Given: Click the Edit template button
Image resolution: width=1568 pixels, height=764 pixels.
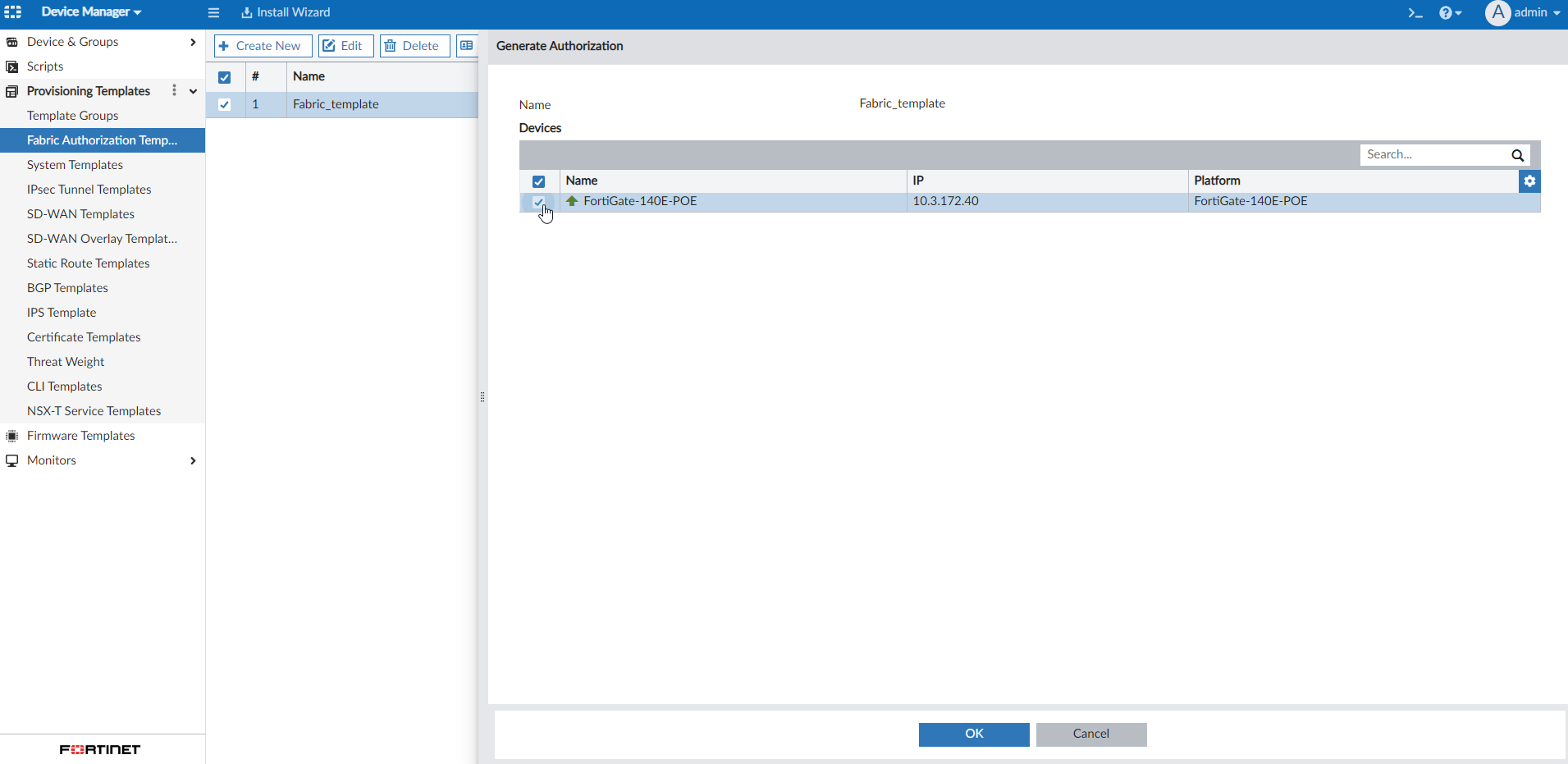Looking at the screenshot, I should click(x=345, y=46).
